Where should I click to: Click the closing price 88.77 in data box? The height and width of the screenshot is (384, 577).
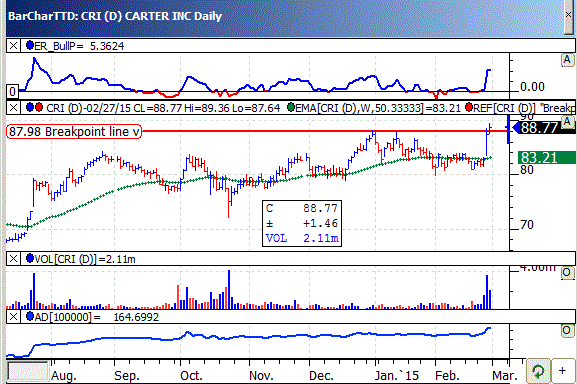click(320, 209)
